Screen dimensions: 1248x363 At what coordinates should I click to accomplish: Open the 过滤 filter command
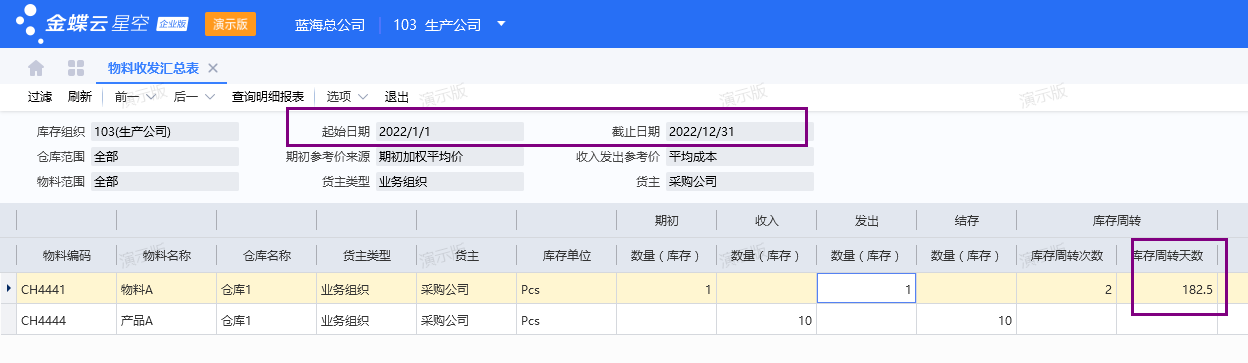[x=40, y=97]
